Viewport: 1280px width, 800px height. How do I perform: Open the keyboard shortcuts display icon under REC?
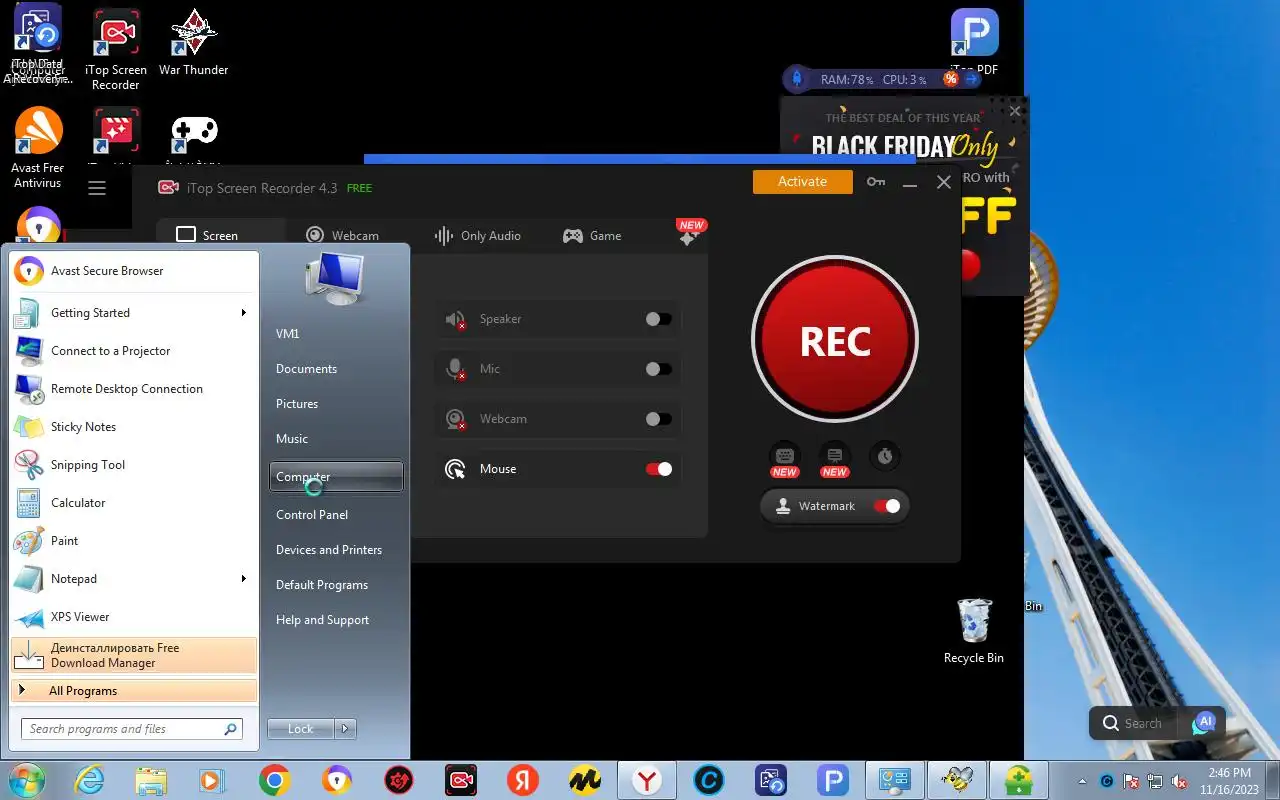(785, 456)
